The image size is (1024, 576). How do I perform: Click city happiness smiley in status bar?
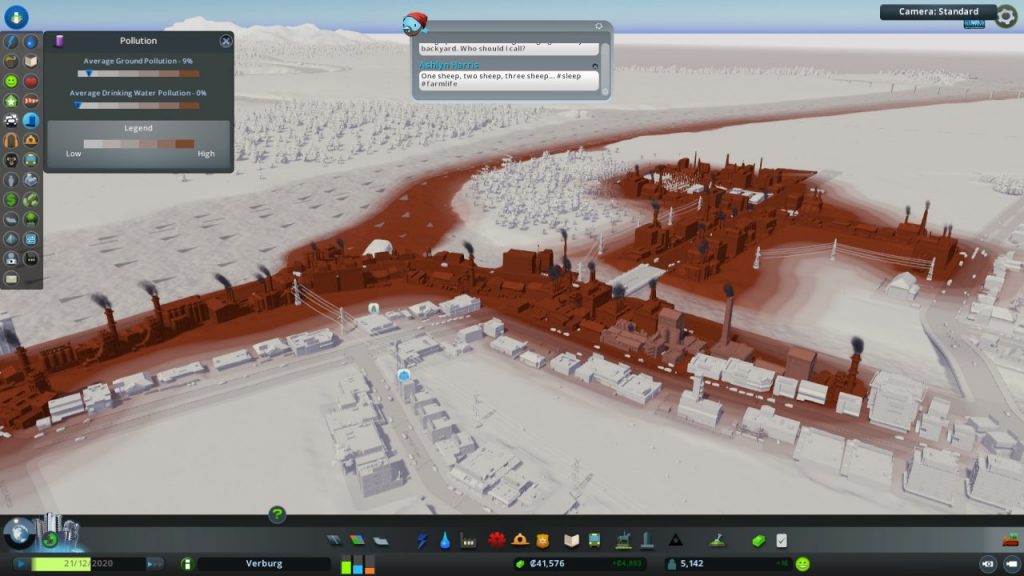coord(803,564)
